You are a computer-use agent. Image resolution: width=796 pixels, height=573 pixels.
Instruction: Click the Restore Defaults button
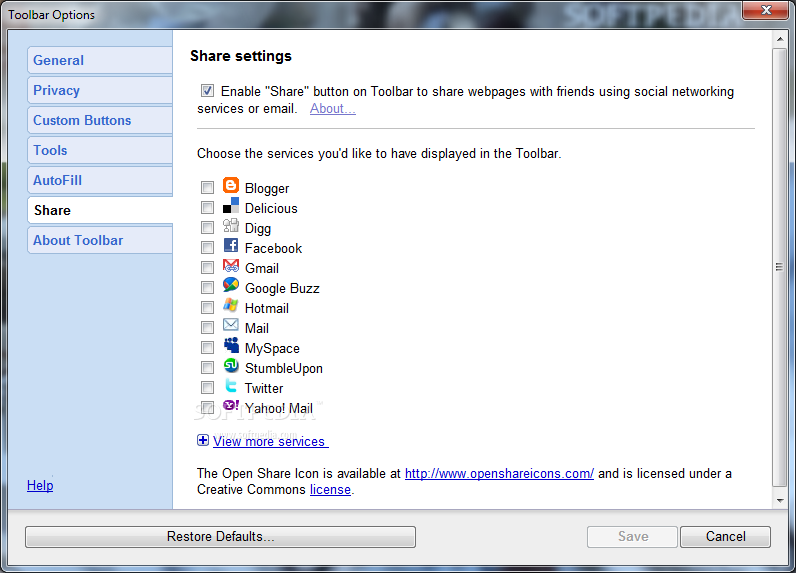click(220, 536)
